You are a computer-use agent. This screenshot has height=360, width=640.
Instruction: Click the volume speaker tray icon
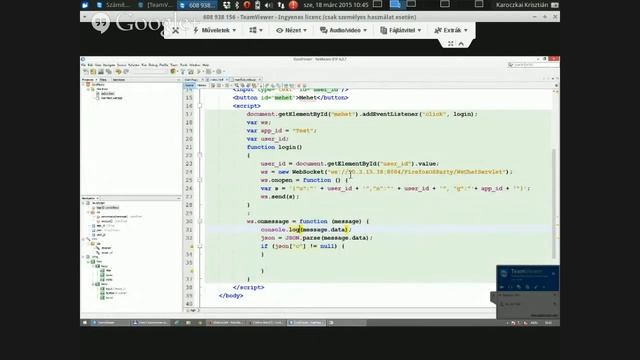(x=269, y=5)
